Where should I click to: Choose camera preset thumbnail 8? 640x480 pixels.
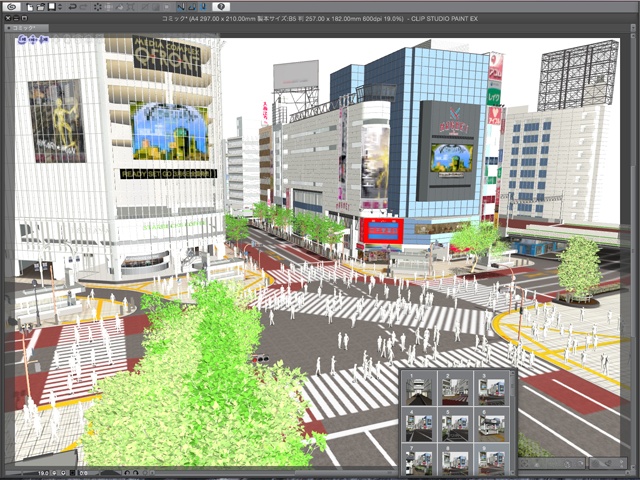pyautogui.click(x=455, y=460)
